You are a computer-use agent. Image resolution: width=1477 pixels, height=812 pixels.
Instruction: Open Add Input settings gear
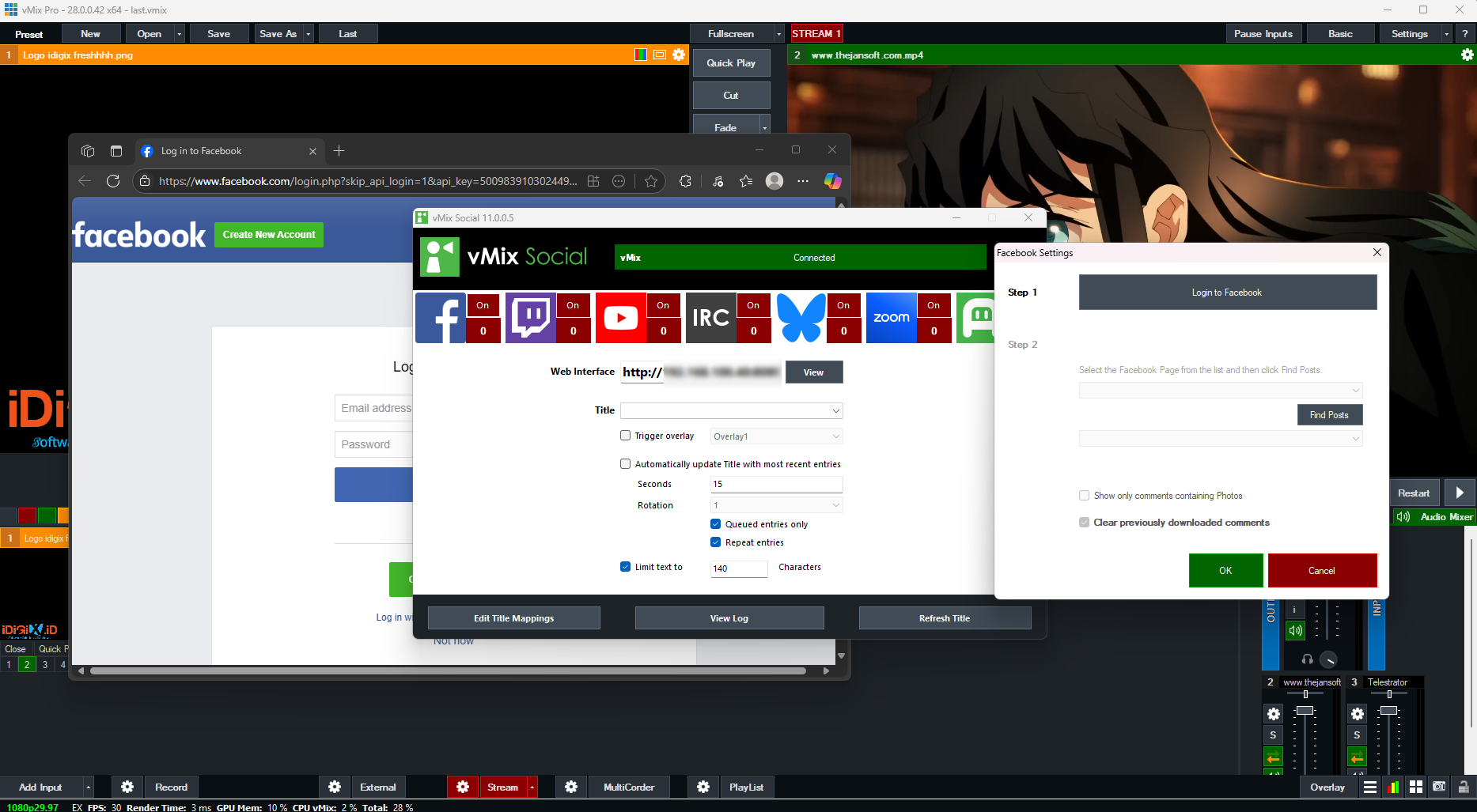tap(127, 787)
